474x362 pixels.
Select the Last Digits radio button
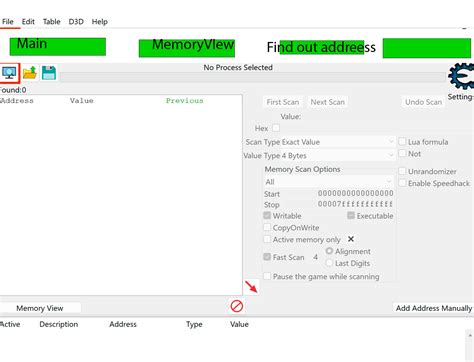coord(329,263)
